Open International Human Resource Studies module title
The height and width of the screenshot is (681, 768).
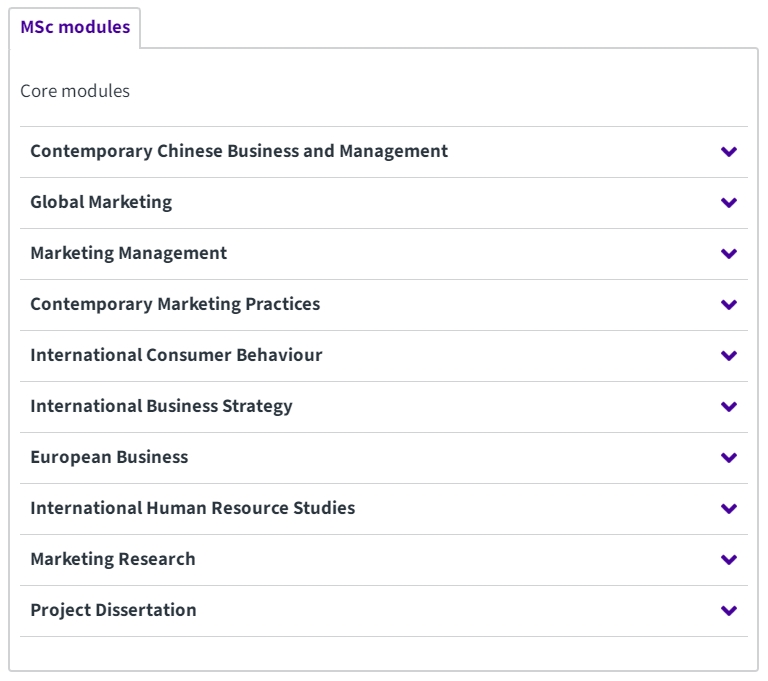(192, 508)
